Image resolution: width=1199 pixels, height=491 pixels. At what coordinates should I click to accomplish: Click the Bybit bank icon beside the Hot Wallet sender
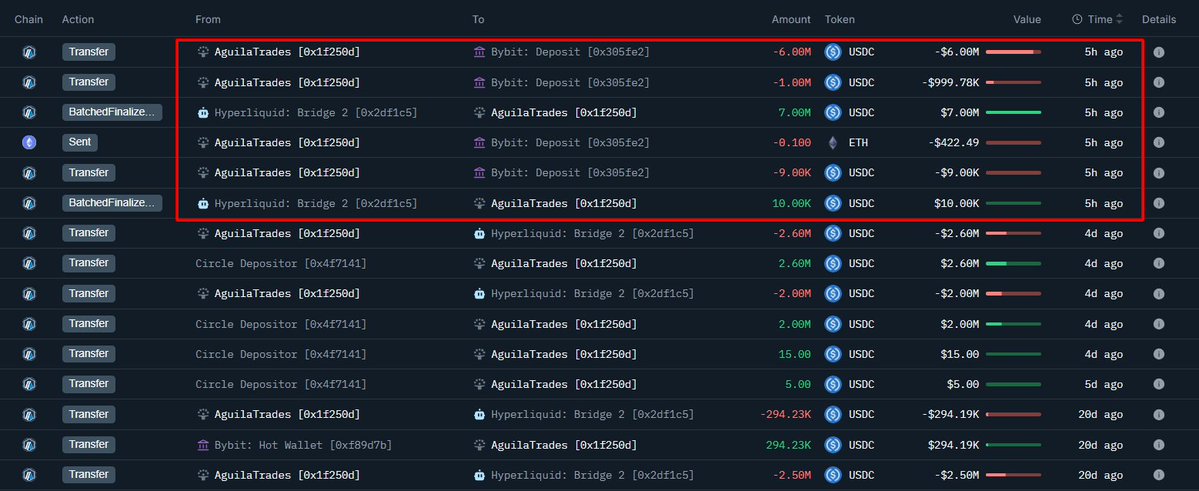pos(203,444)
